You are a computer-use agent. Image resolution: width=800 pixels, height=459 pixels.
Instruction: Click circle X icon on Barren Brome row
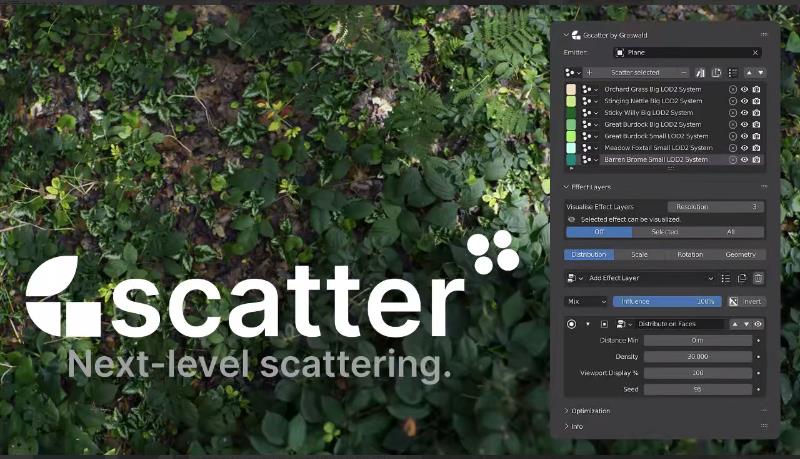[733, 160]
